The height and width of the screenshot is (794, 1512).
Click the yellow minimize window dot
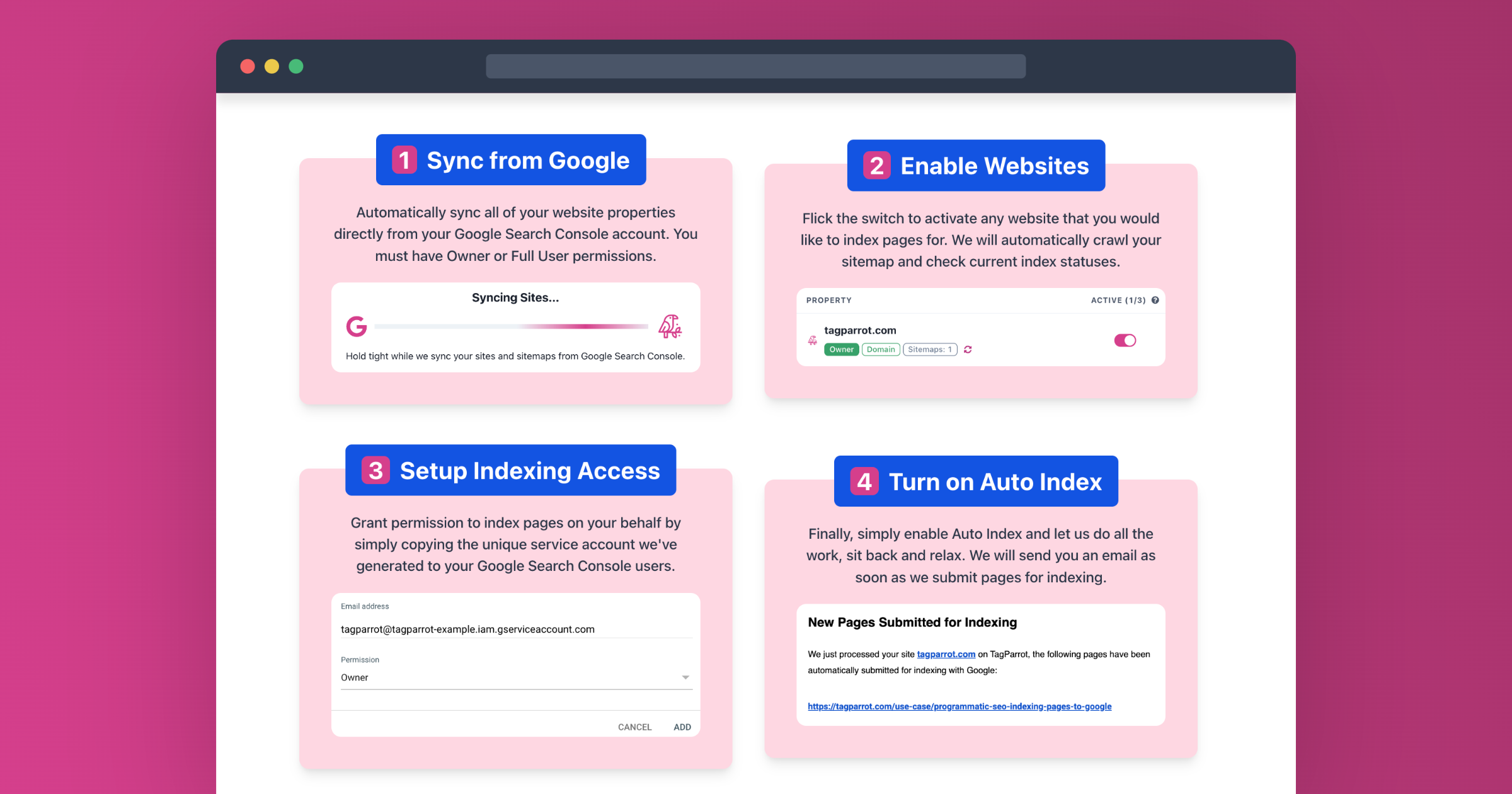[x=272, y=66]
